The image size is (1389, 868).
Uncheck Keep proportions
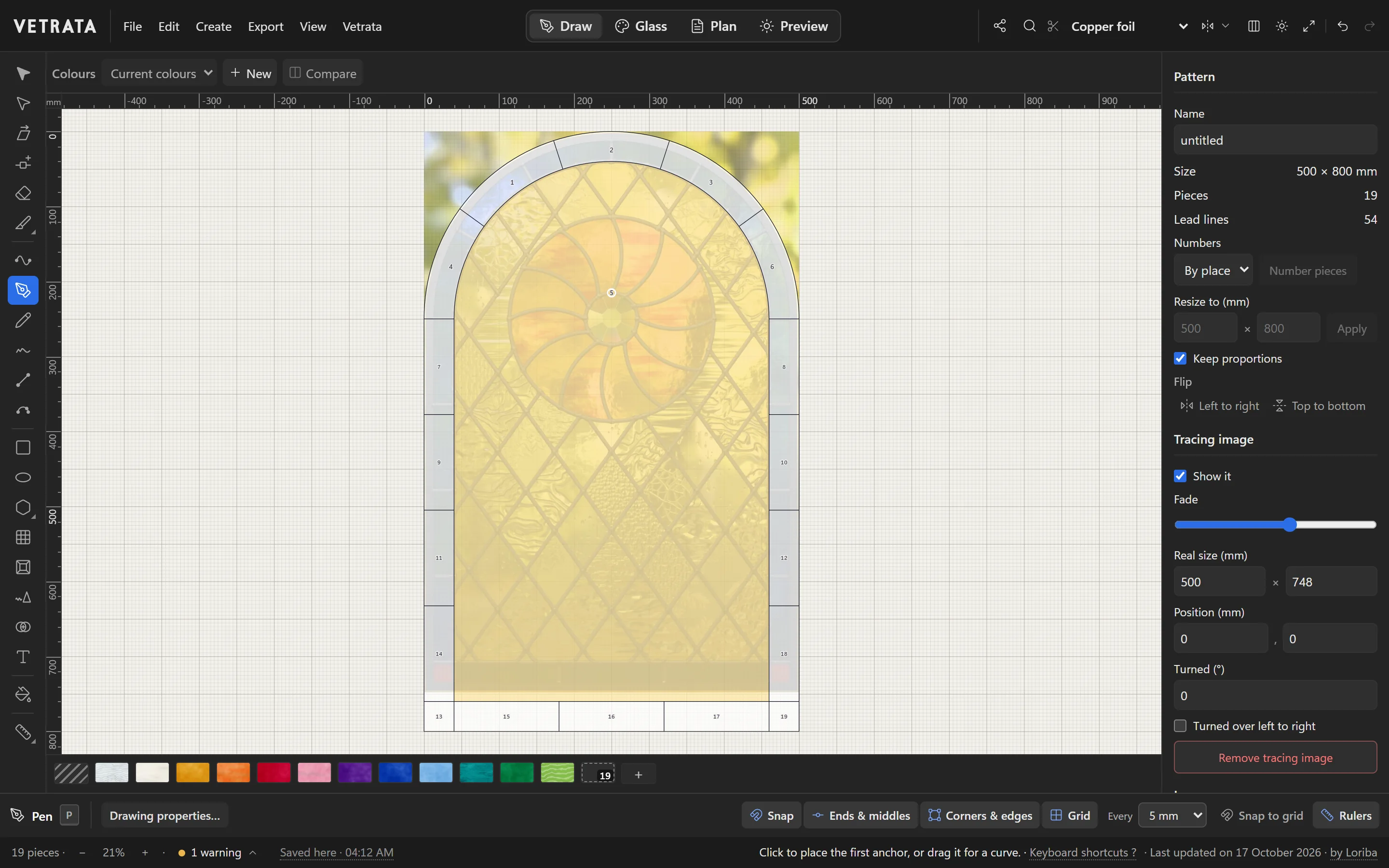click(1180, 358)
